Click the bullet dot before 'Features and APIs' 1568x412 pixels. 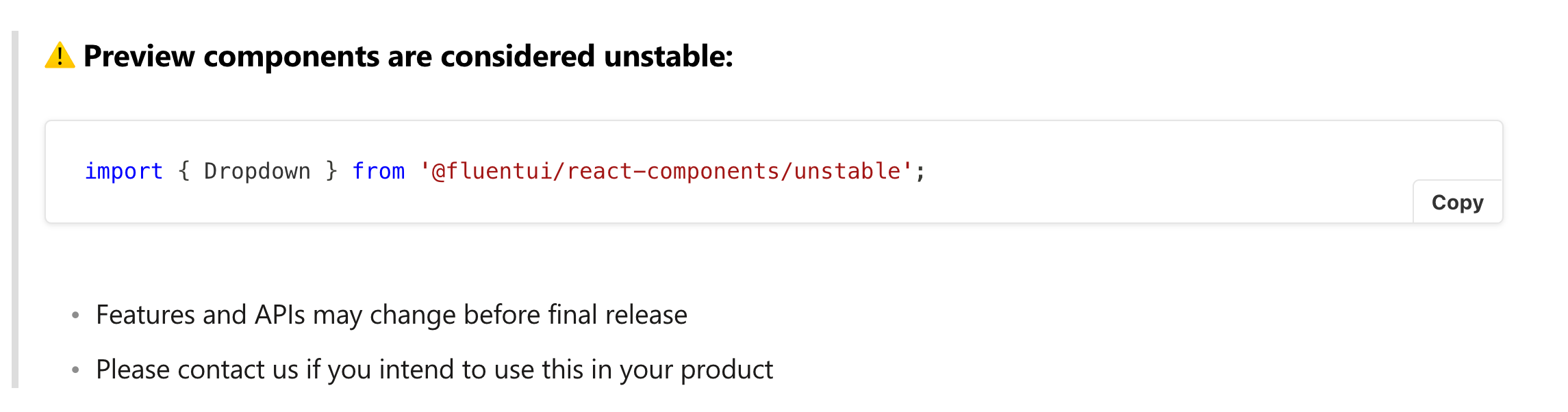tap(75, 316)
